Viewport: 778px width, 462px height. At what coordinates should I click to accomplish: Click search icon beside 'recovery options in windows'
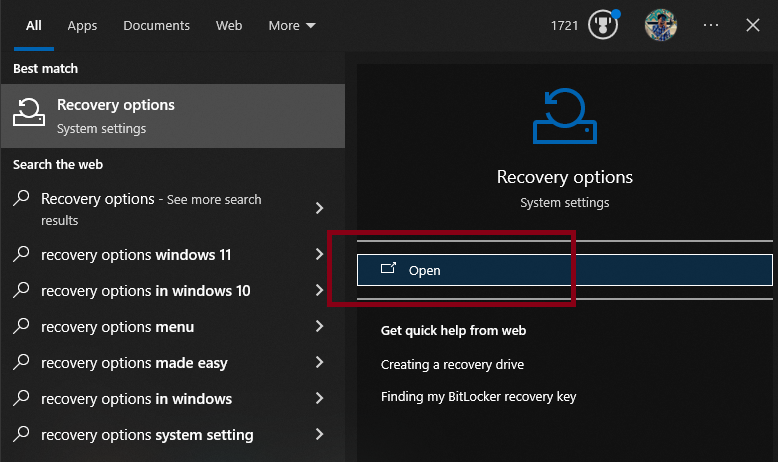[21, 397]
